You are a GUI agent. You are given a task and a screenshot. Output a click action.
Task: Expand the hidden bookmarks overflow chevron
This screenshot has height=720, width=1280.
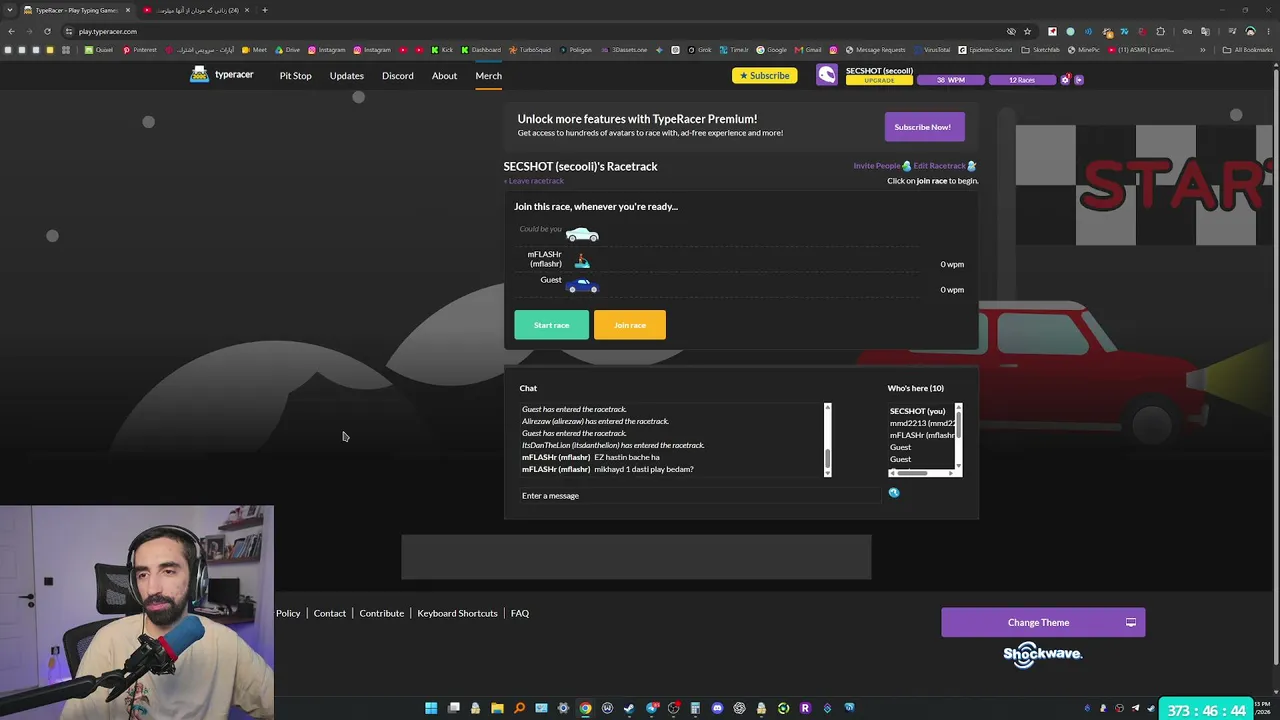1203,50
